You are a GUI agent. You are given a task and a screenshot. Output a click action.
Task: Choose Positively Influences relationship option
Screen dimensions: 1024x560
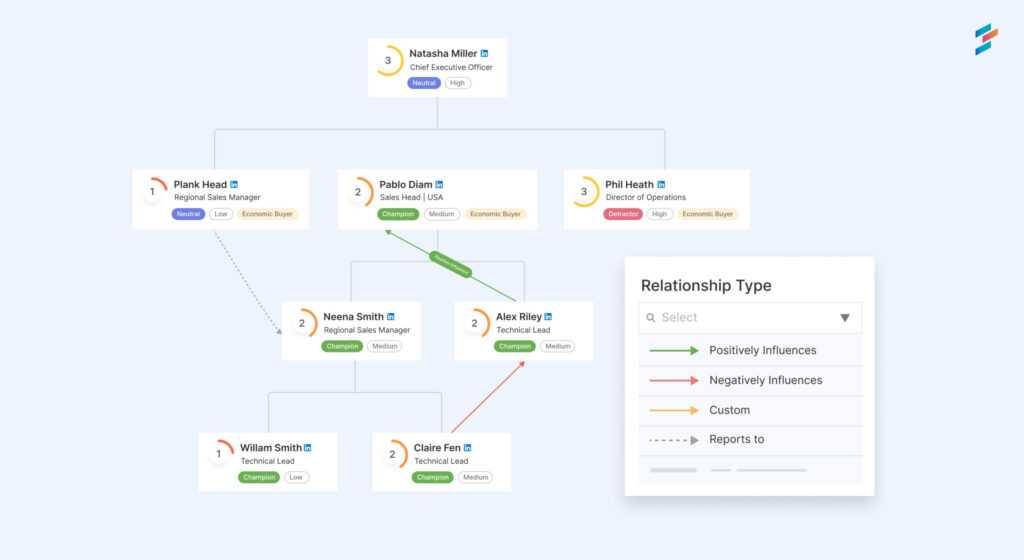[750, 350]
